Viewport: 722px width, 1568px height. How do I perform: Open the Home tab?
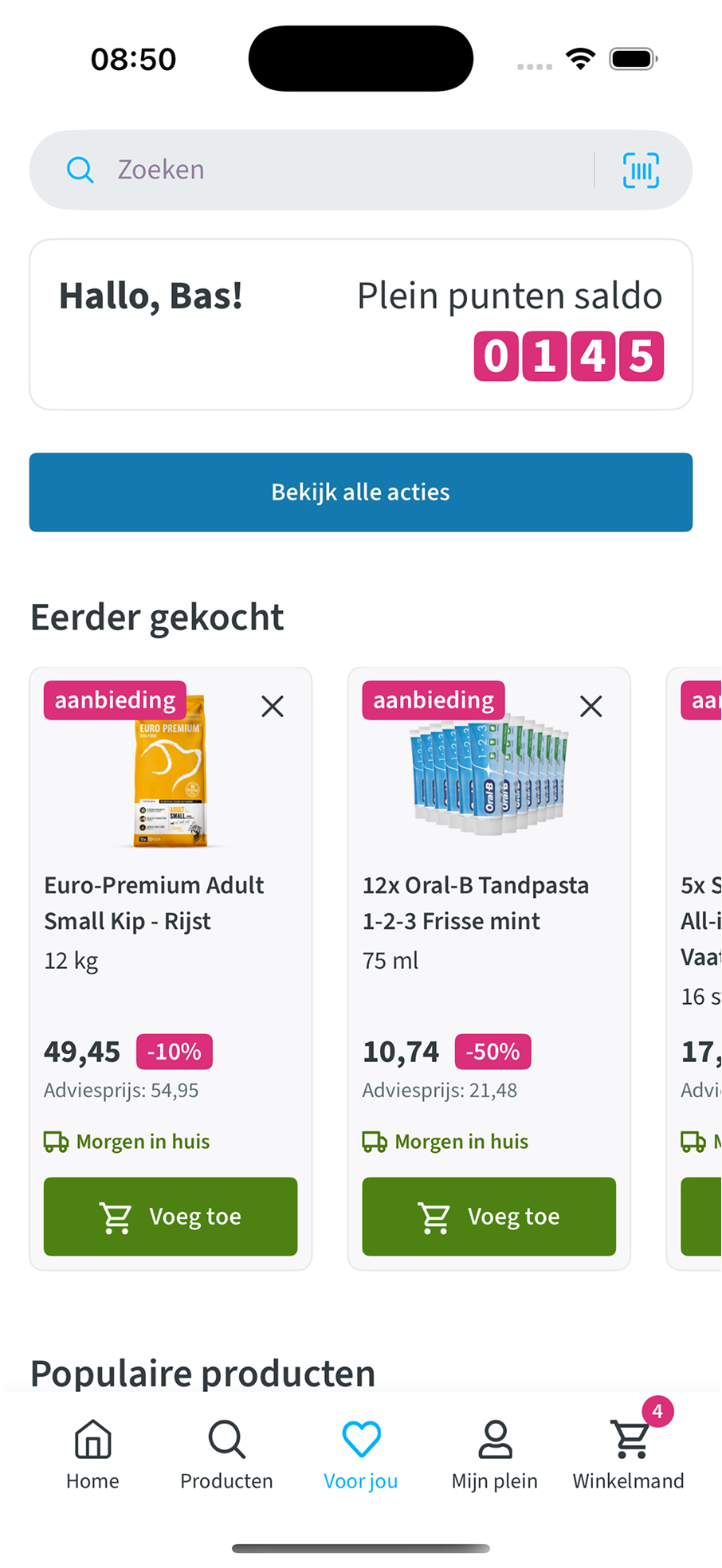tap(92, 1455)
